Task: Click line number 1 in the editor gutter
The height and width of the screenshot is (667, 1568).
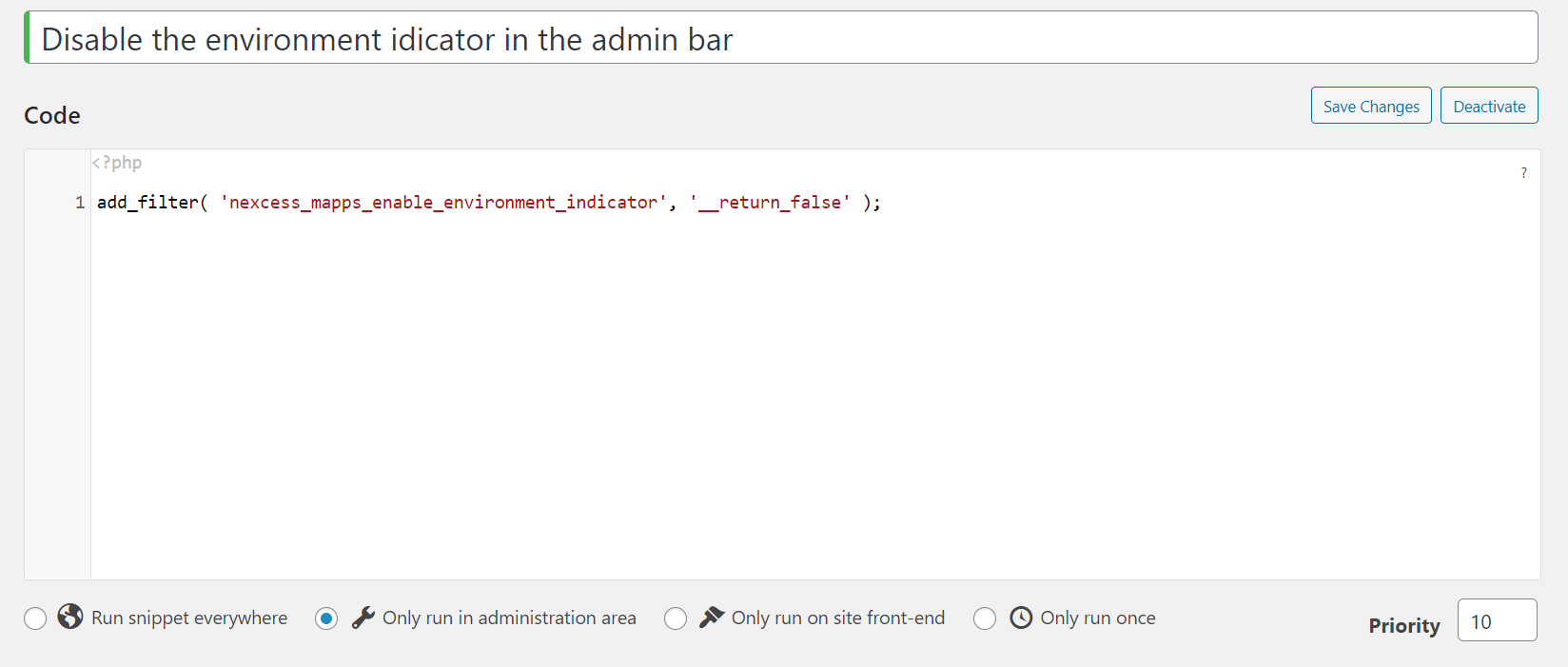Action: pyautogui.click(x=80, y=203)
